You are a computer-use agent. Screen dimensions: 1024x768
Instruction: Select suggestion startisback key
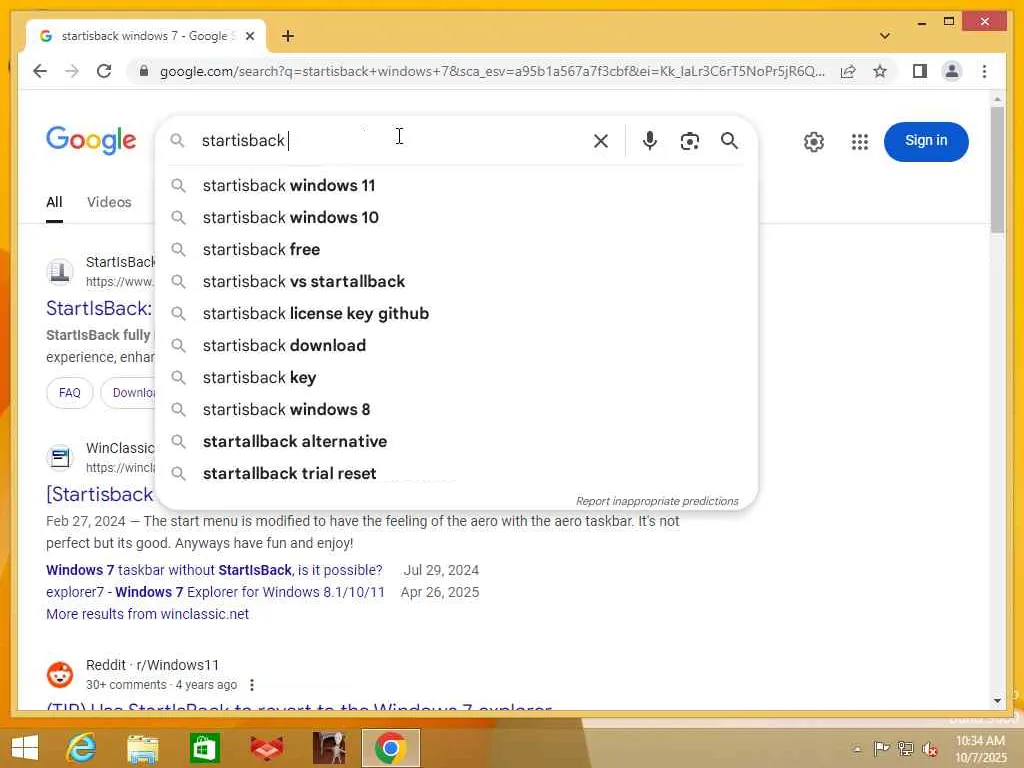coord(457,377)
